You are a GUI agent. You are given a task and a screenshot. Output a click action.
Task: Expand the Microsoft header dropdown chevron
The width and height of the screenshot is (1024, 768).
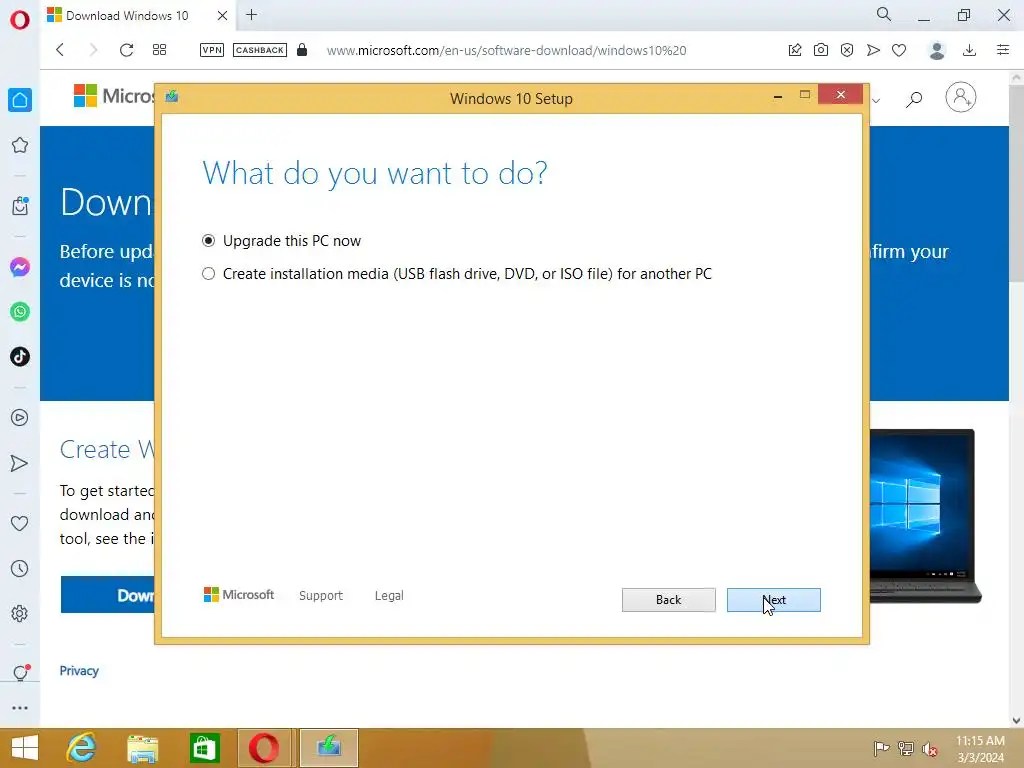[876, 100]
